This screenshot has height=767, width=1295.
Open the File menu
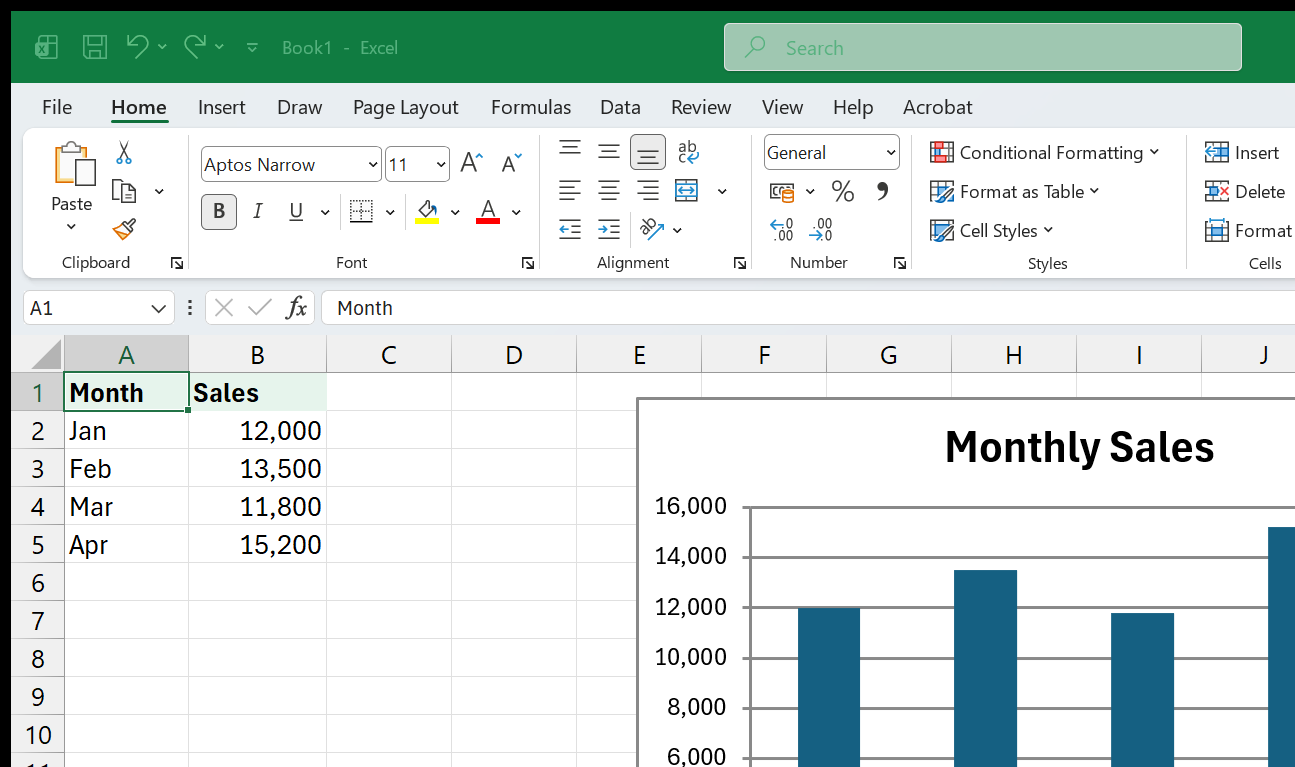(57, 107)
